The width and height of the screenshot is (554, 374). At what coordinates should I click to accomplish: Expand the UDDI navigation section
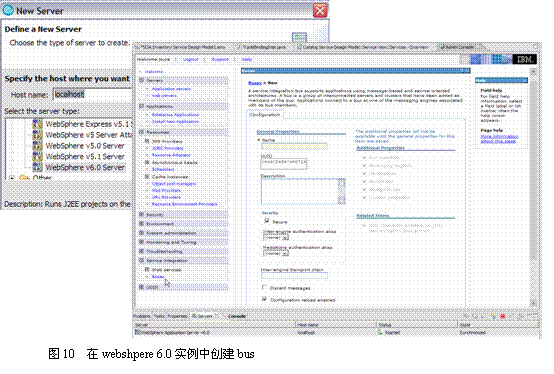pos(141,287)
